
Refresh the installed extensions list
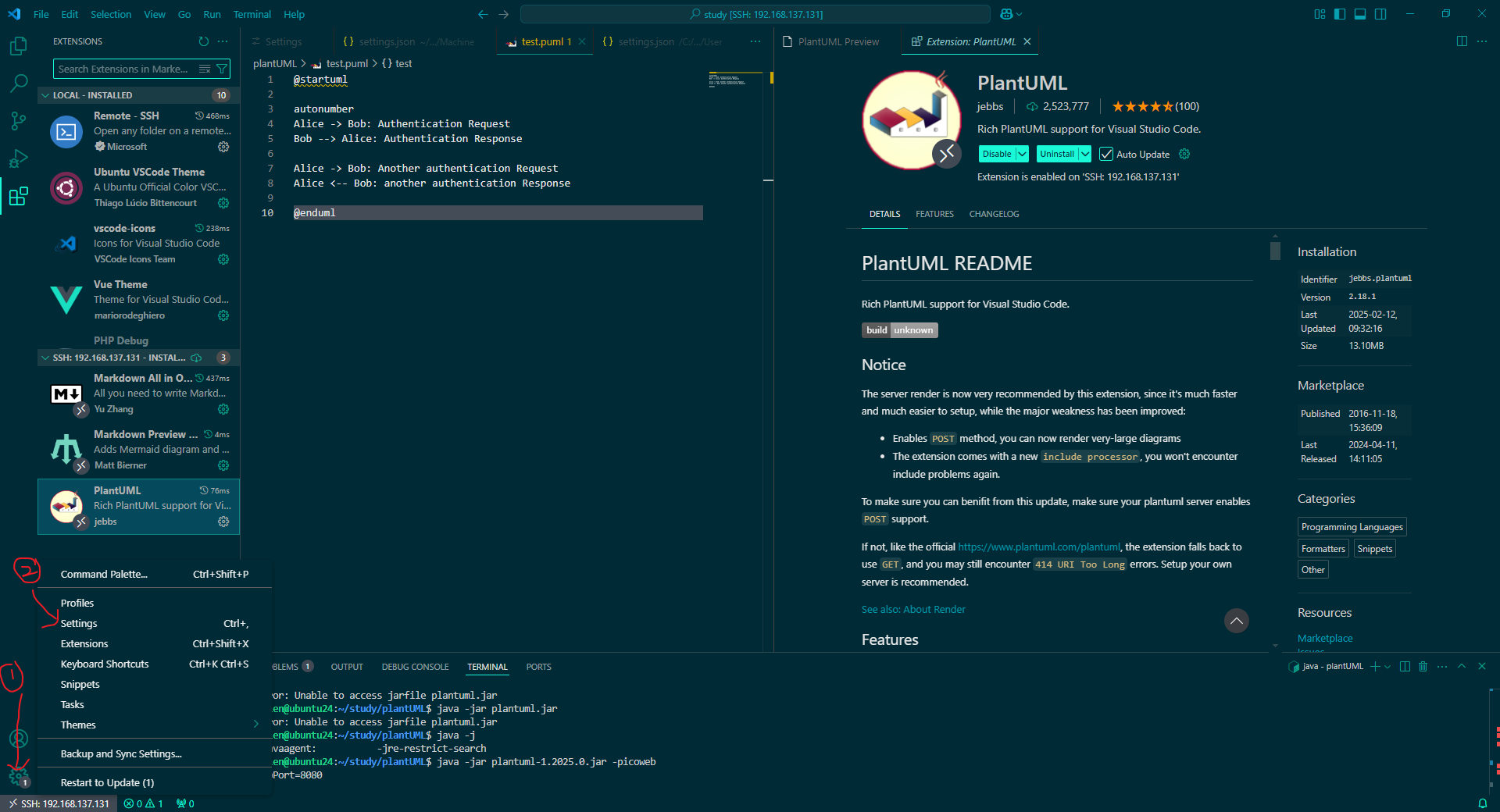click(203, 41)
